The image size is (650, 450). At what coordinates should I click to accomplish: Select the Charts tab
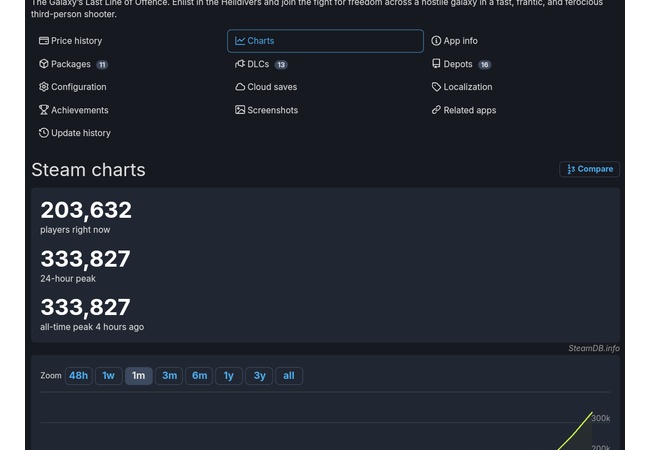[x=325, y=41]
